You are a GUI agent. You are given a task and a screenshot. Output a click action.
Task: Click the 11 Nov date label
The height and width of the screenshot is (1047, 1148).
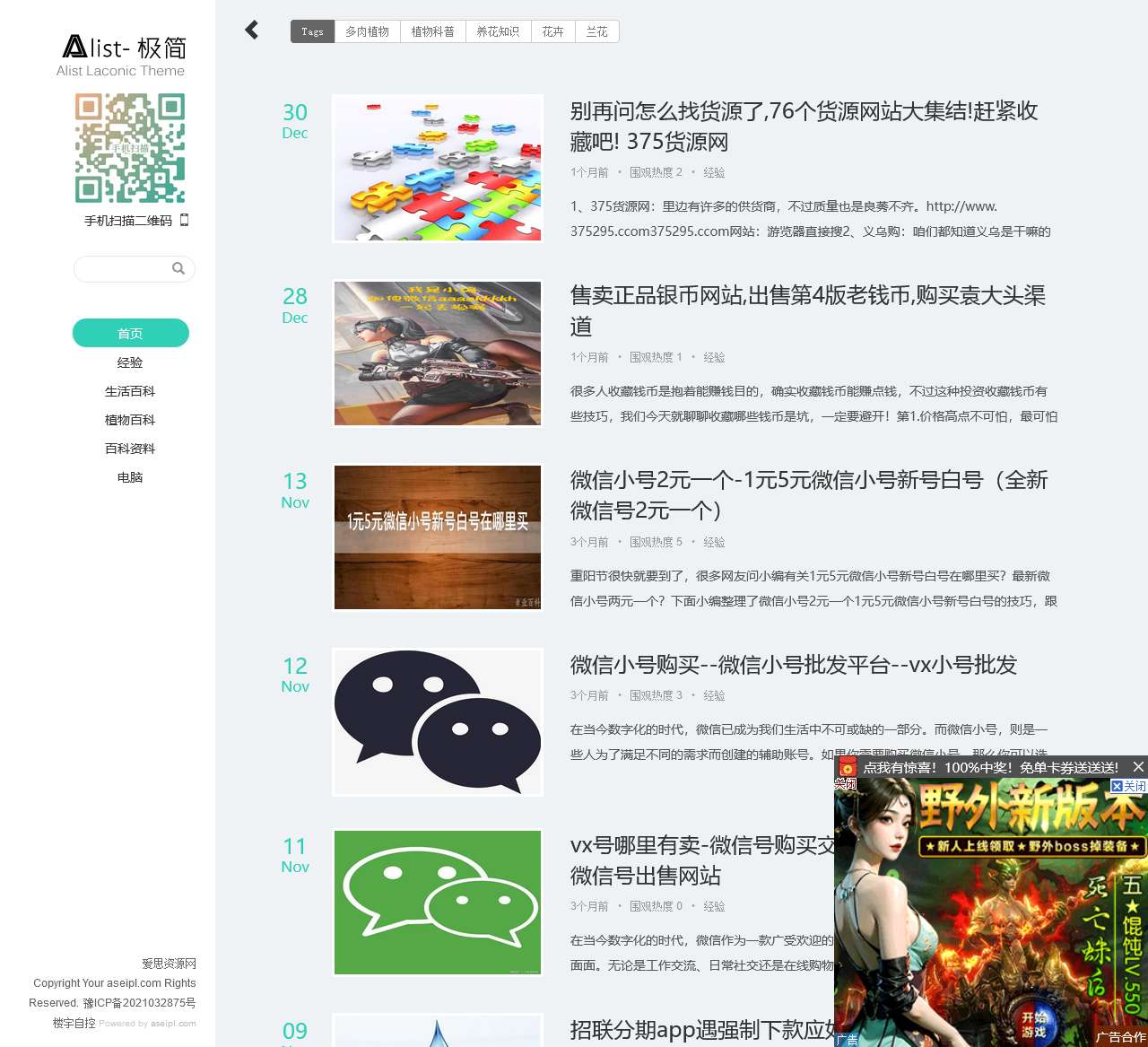click(x=295, y=855)
